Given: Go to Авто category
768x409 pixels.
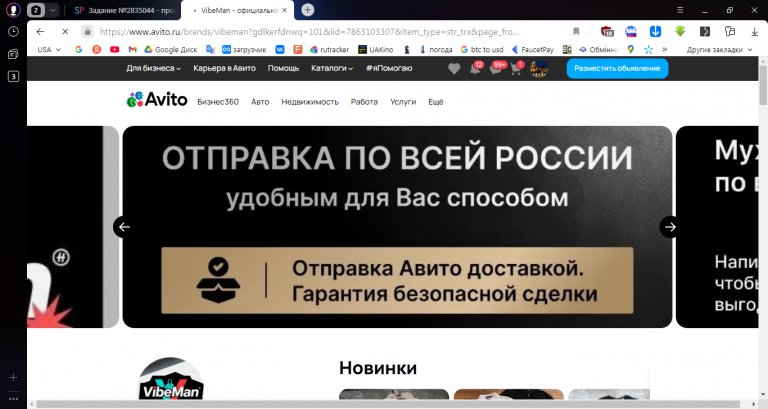Looking at the screenshot, I should [260, 102].
